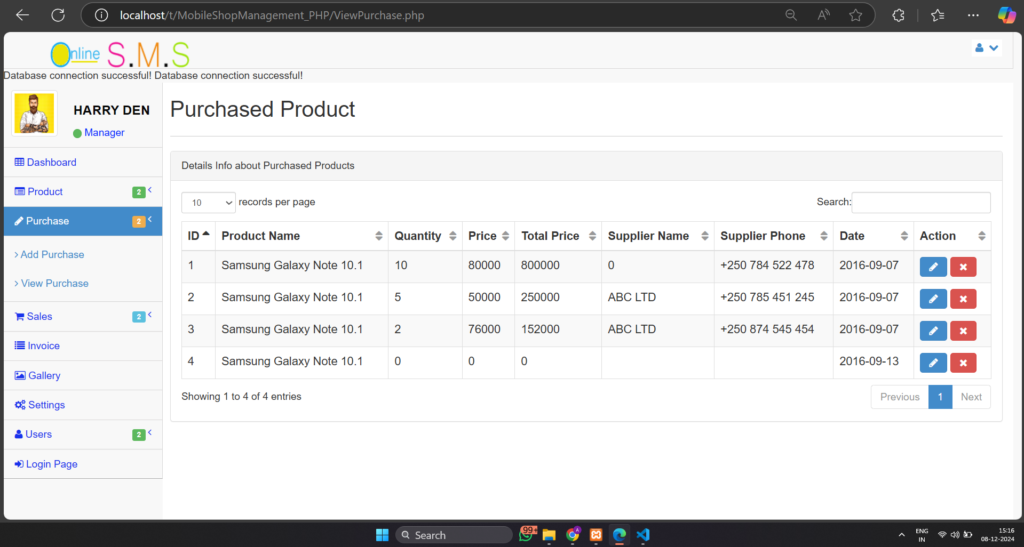Open Chrome icon on taskbar

point(573,535)
